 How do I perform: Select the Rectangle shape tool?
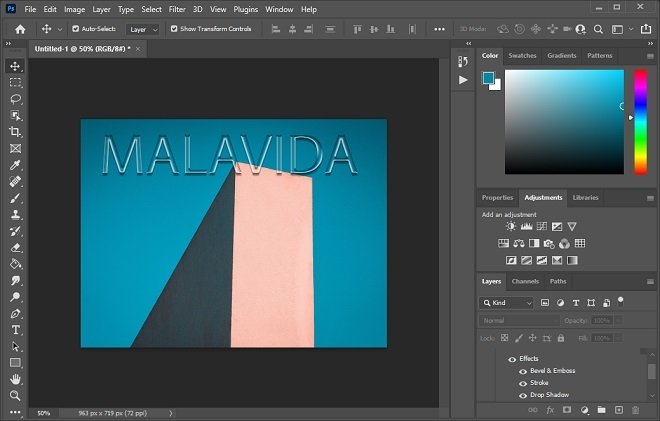[15, 363]
